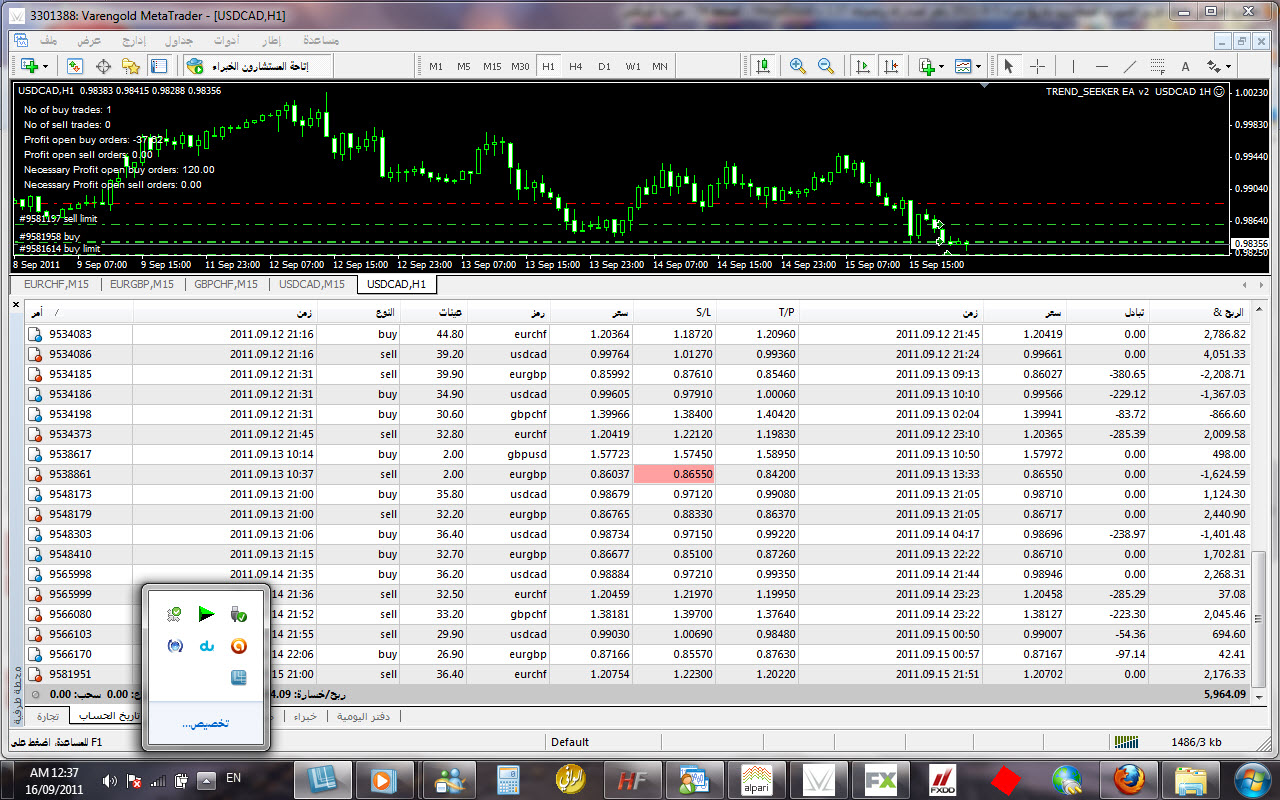
Task: Open the Indicators list icon
Action: (926, 66)
